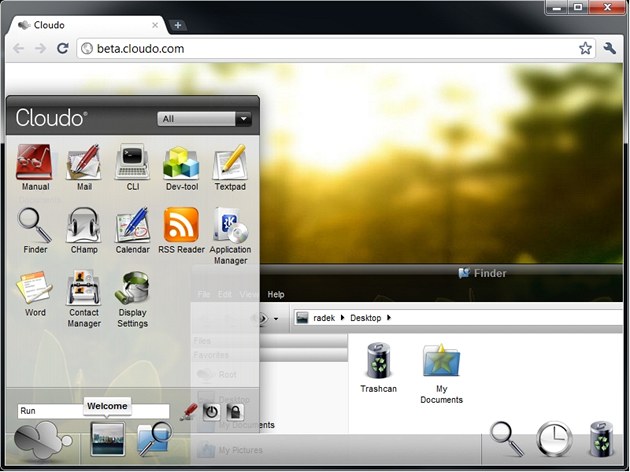Viewport: 630px width, 472px height.
Task: Click the red pen icon beside Run field
Action: point(189,412)
